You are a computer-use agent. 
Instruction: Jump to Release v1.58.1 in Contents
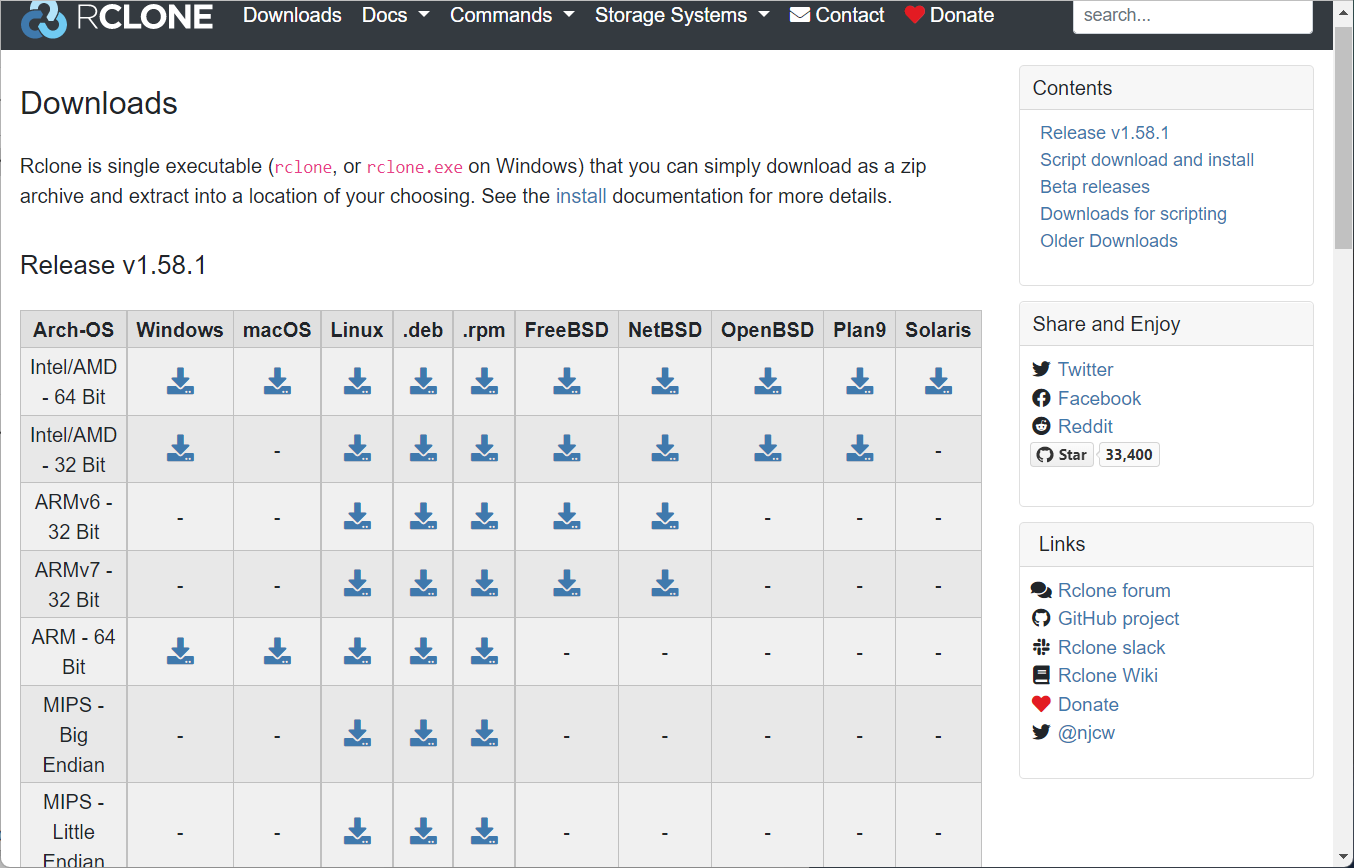(x=1104, y=133)
